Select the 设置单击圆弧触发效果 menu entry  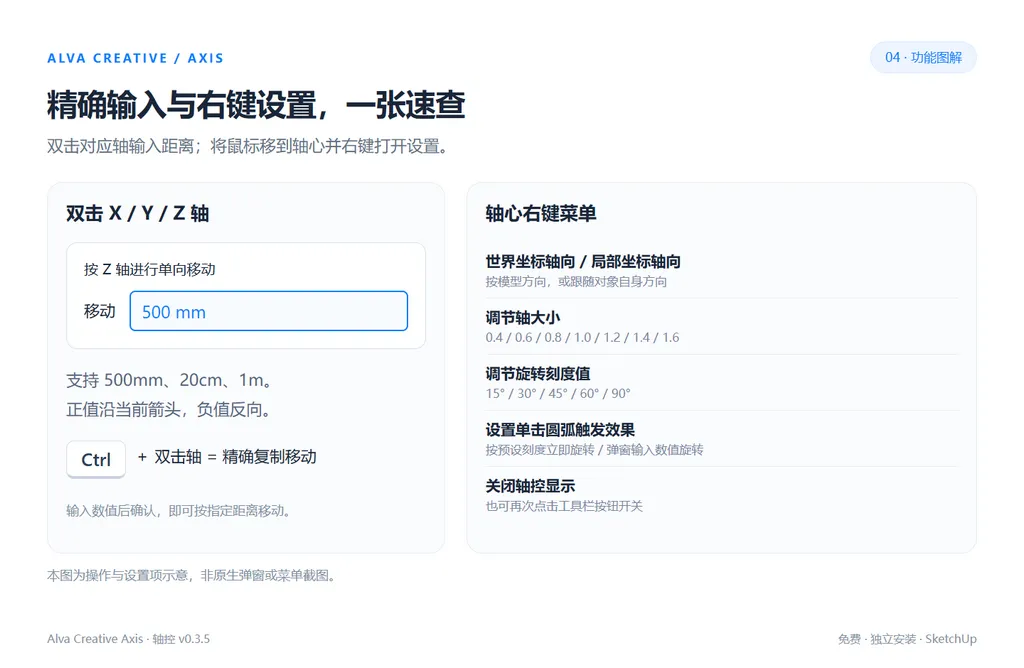[722, 439]
